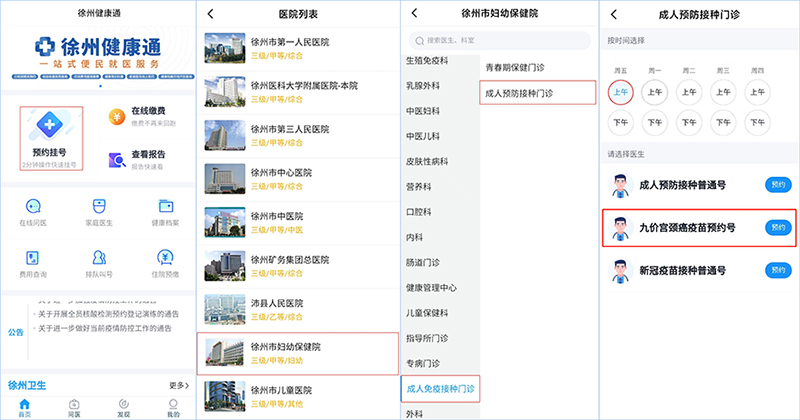Select the 周一 下午 time slot

(656, 124)
